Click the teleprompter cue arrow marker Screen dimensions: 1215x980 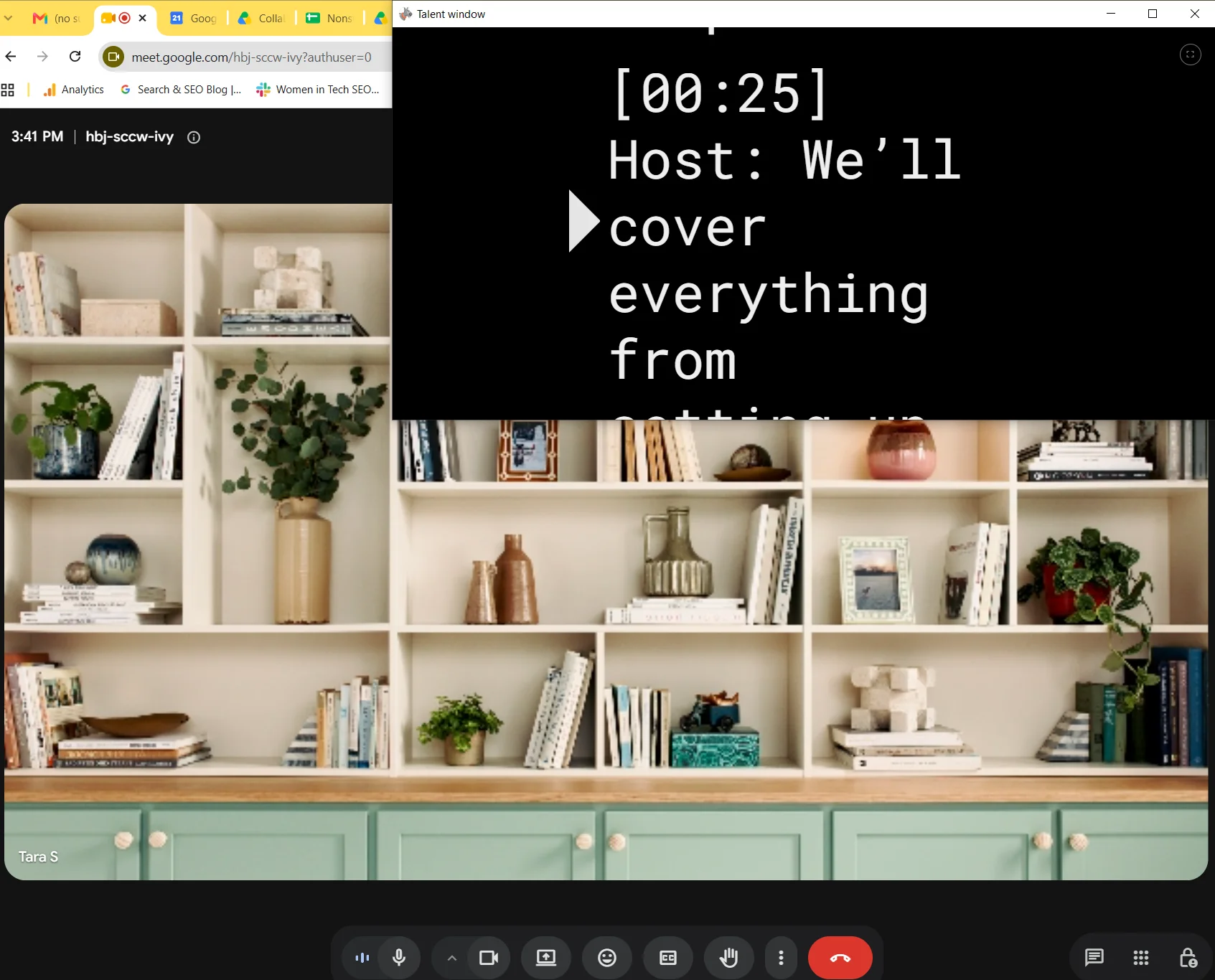pos(584,221)
